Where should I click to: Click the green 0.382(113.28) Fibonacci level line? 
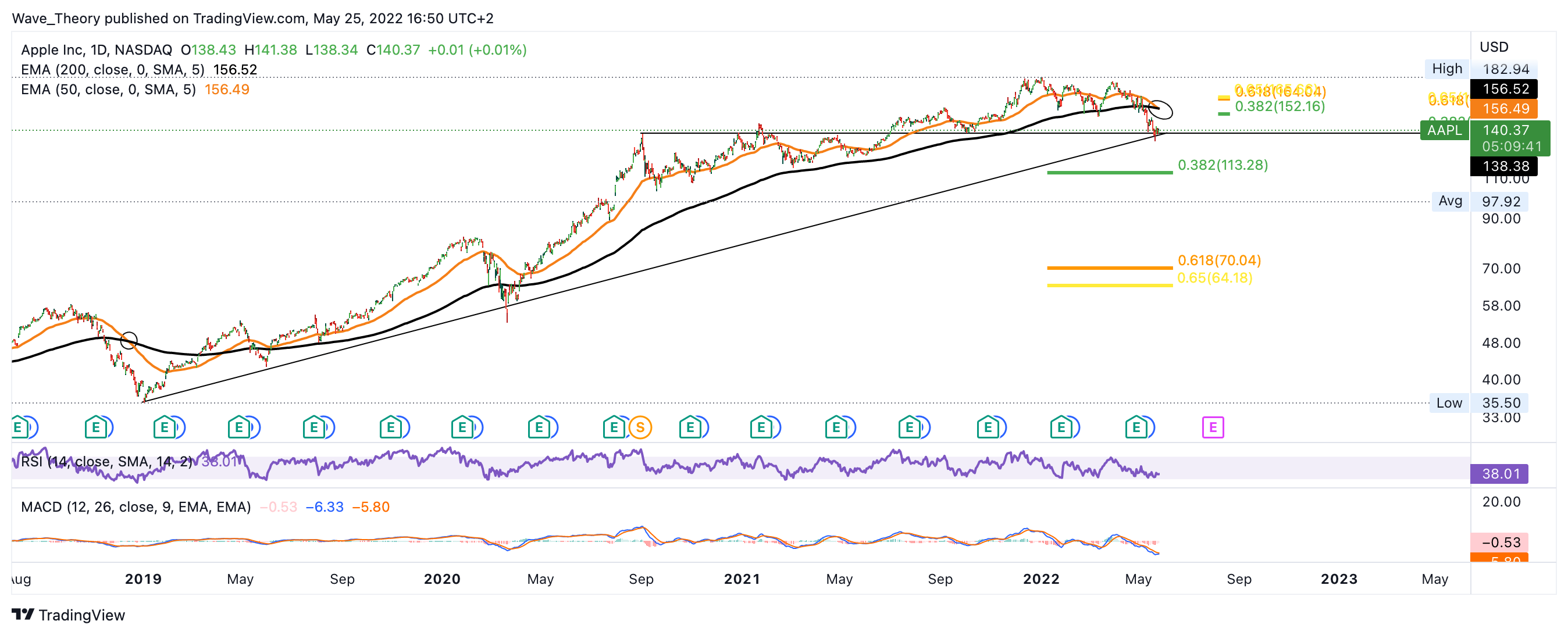[x=1109, y=173]
